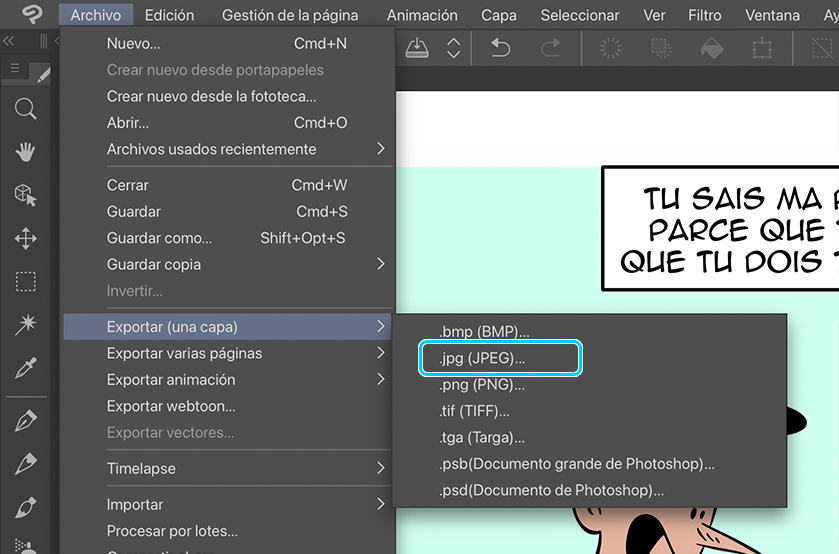This screenshot has height=554, width=839.
Task: Click the save tray icon in the command bar
Action: 417,48
